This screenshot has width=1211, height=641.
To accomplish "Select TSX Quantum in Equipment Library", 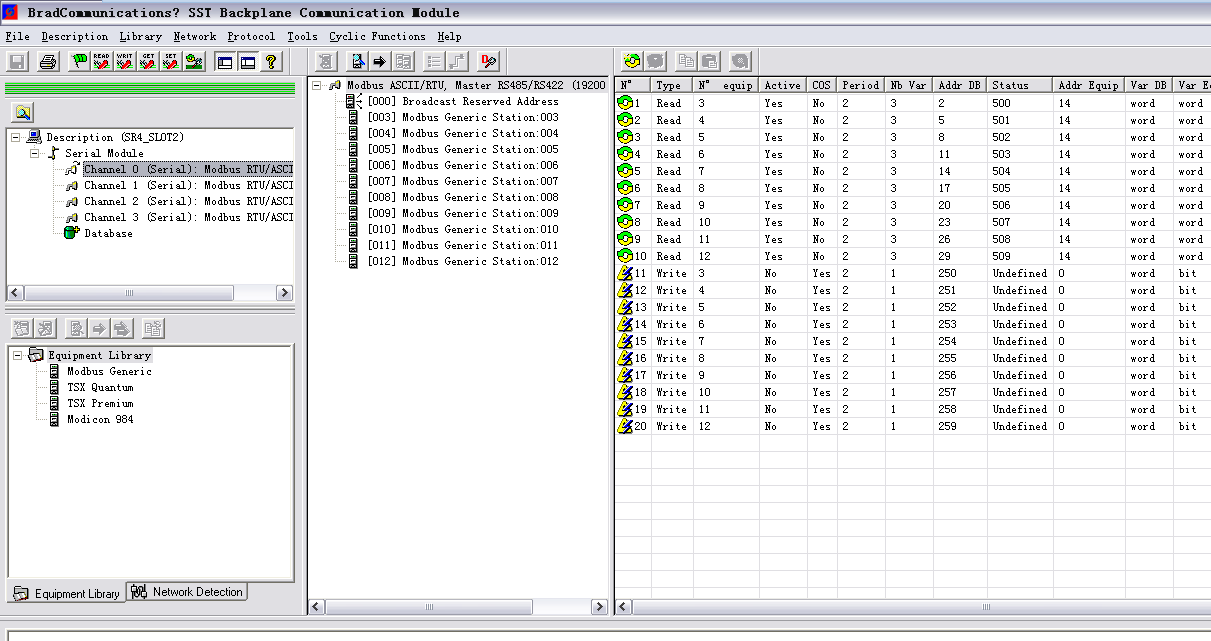I will click(x=100, y=387).
